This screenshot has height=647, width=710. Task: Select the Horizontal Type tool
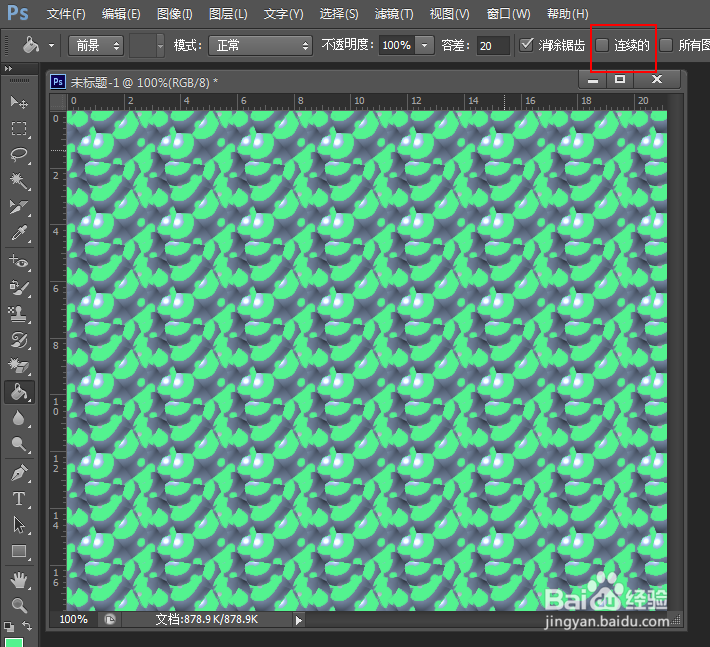pos(19,499)
